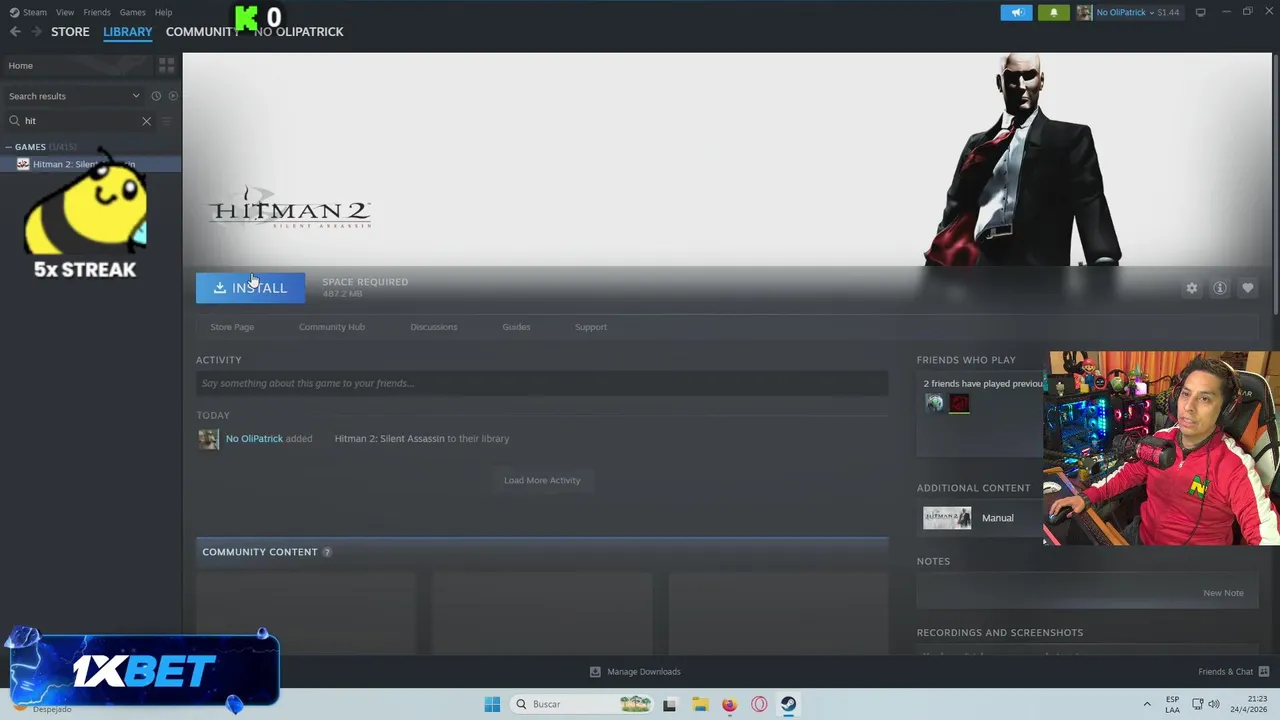View second red friend avatar
This screenshot has height=720, width=1280.
[x=959, y=403]
